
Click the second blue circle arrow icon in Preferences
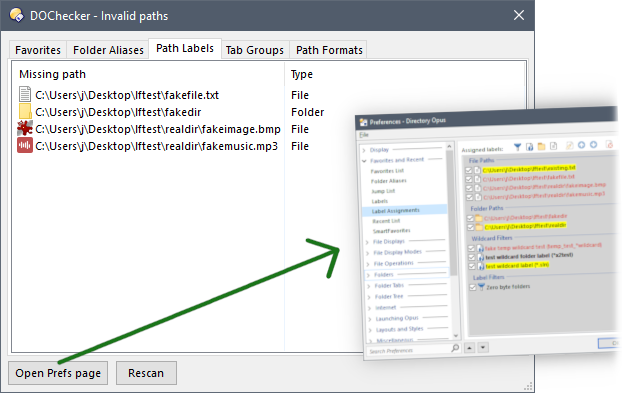tap(594, 145)
